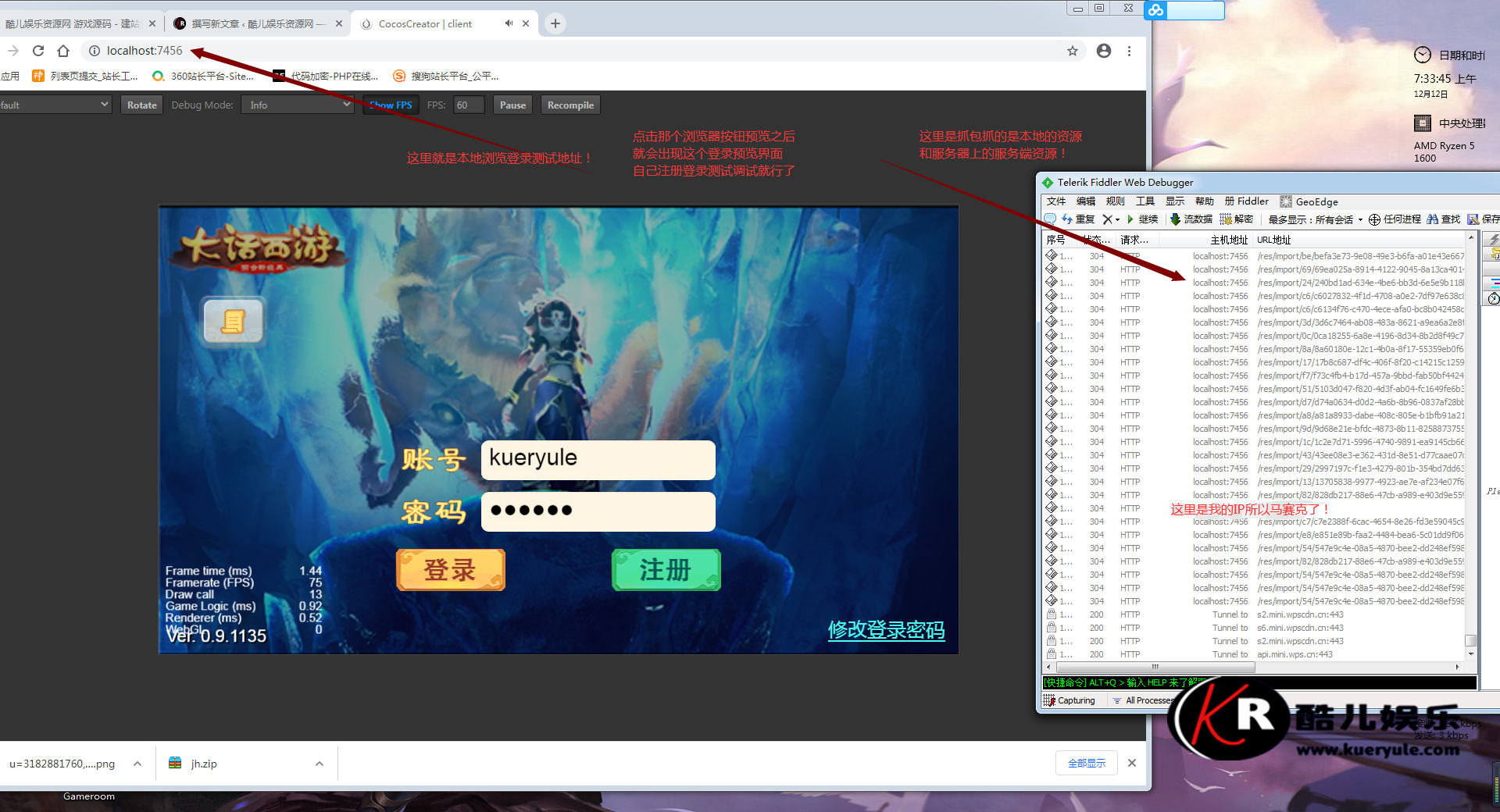Click the GeoEdge icon in Fiddler
1500x812 pixels.
[1286, 201]
